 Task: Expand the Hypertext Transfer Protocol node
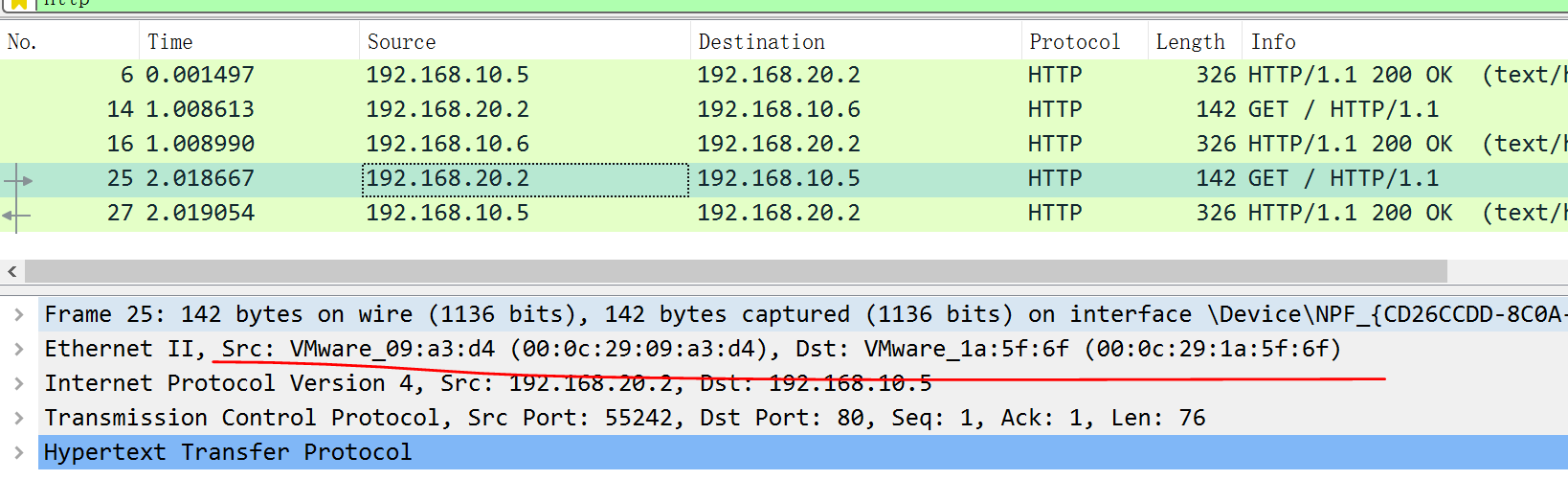pyautogui.click(x=19, y=452)
